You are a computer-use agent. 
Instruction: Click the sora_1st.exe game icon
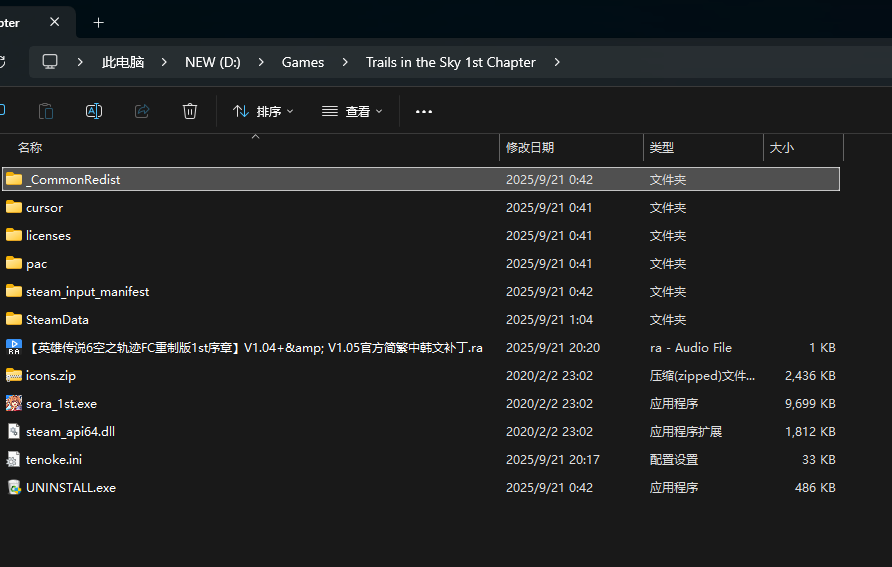14,403
